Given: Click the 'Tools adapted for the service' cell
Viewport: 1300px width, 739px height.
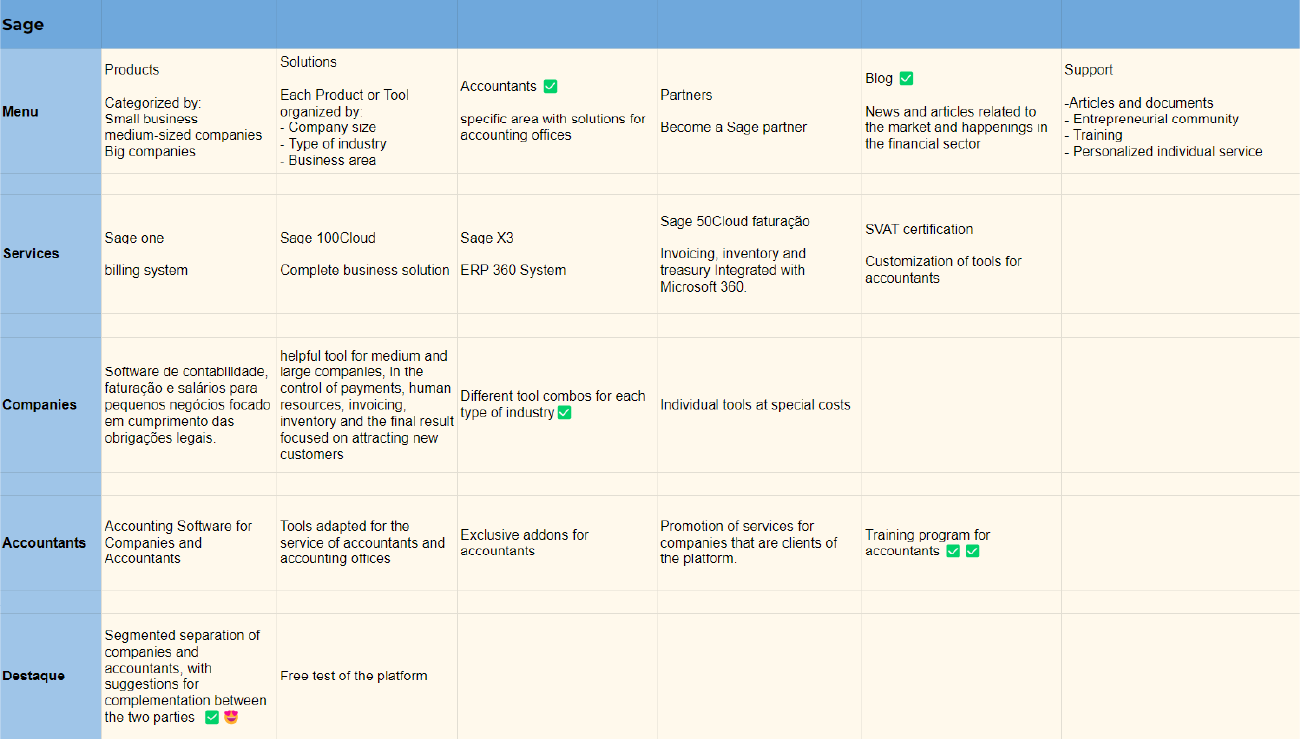Looking at the screenshot, I should point(367,543).
